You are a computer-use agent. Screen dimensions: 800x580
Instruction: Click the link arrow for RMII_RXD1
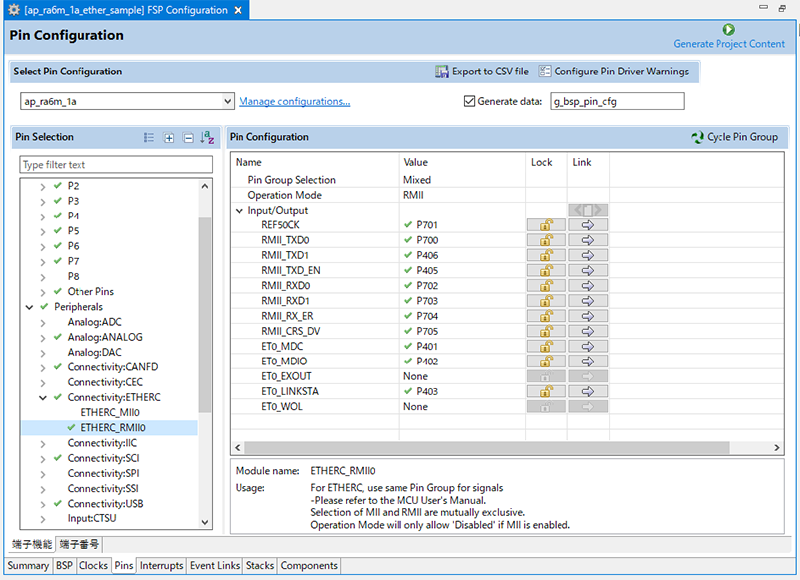588,301
